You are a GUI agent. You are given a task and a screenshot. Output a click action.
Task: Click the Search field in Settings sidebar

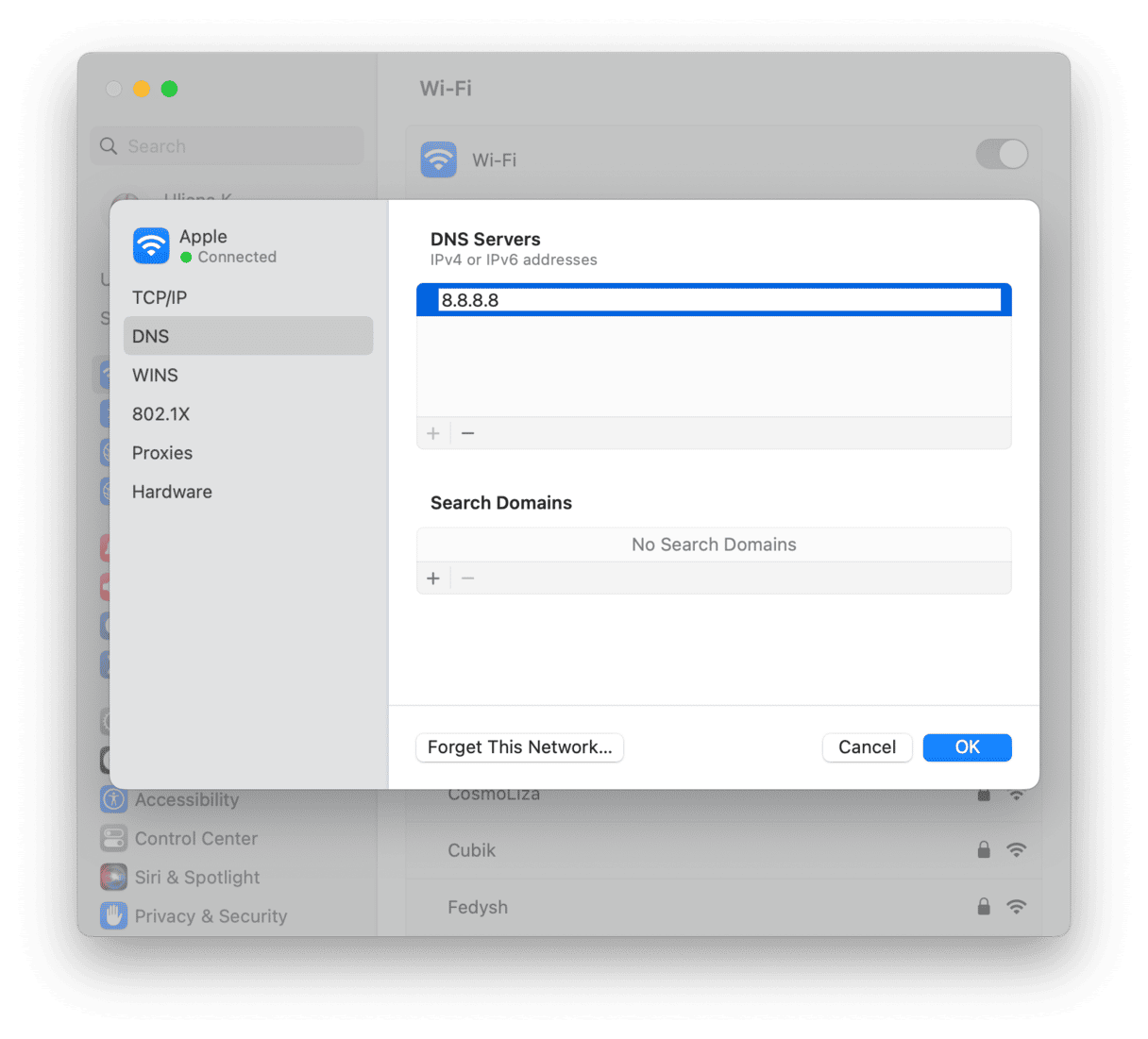coord(227,146)
